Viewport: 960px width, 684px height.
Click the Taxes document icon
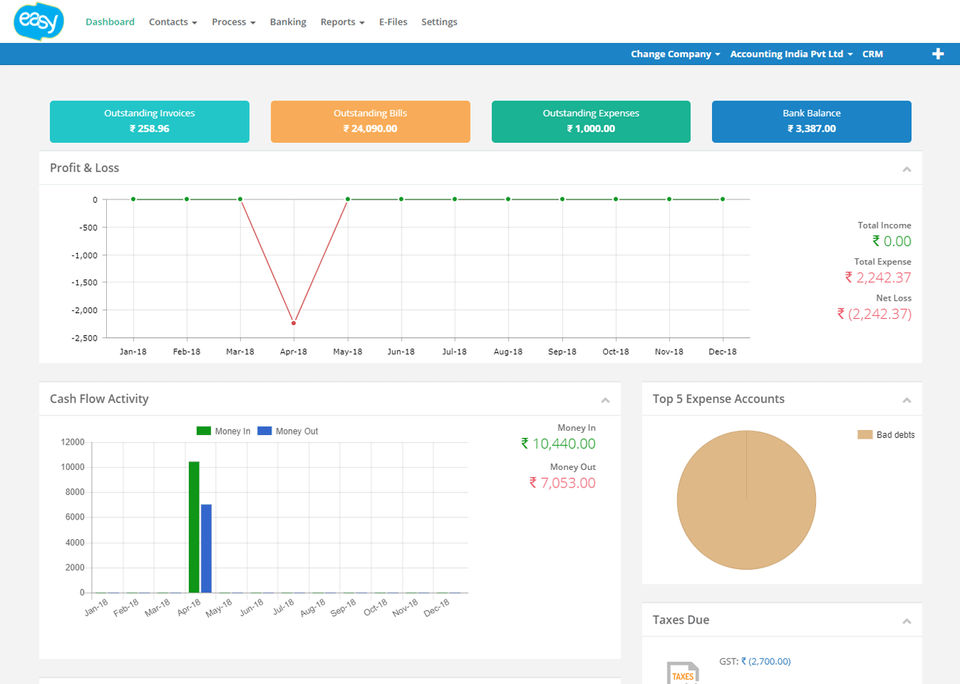pos(683,672)
